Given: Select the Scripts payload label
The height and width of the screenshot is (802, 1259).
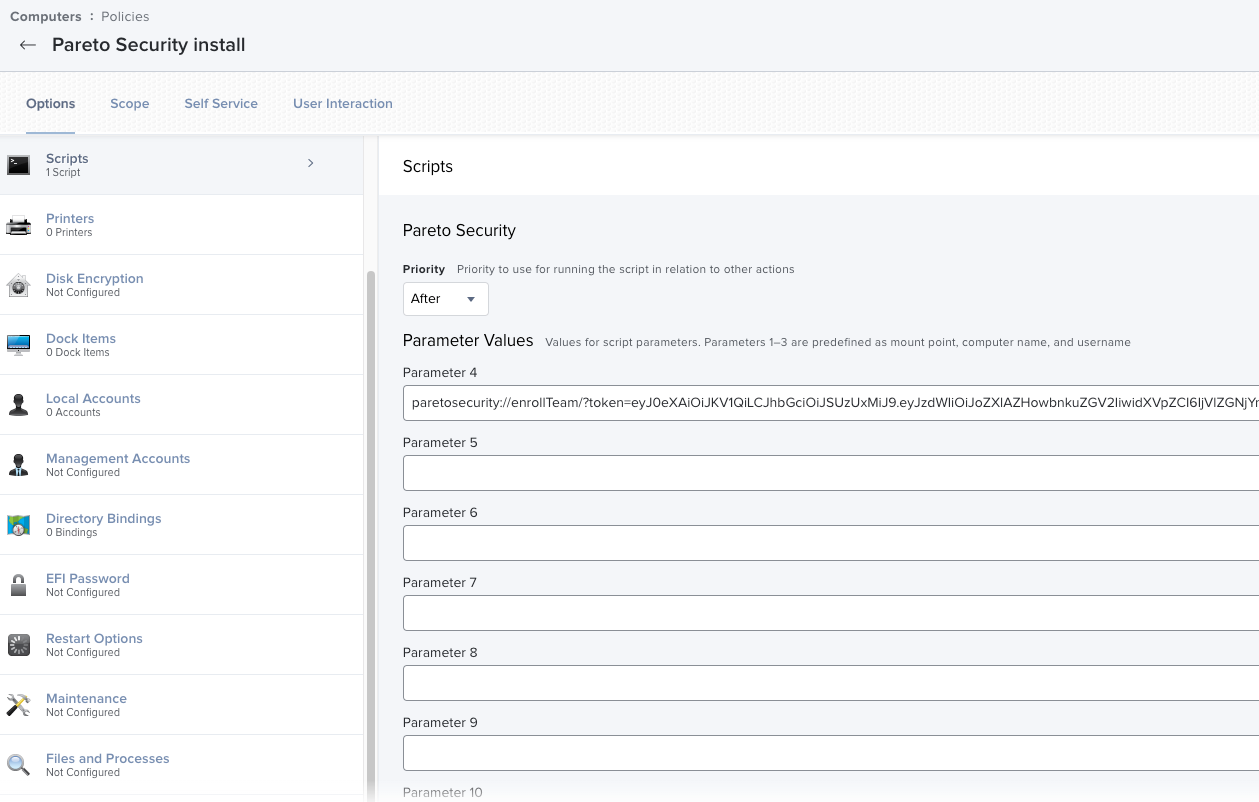Looking at the screenshot, I should 67,159.
